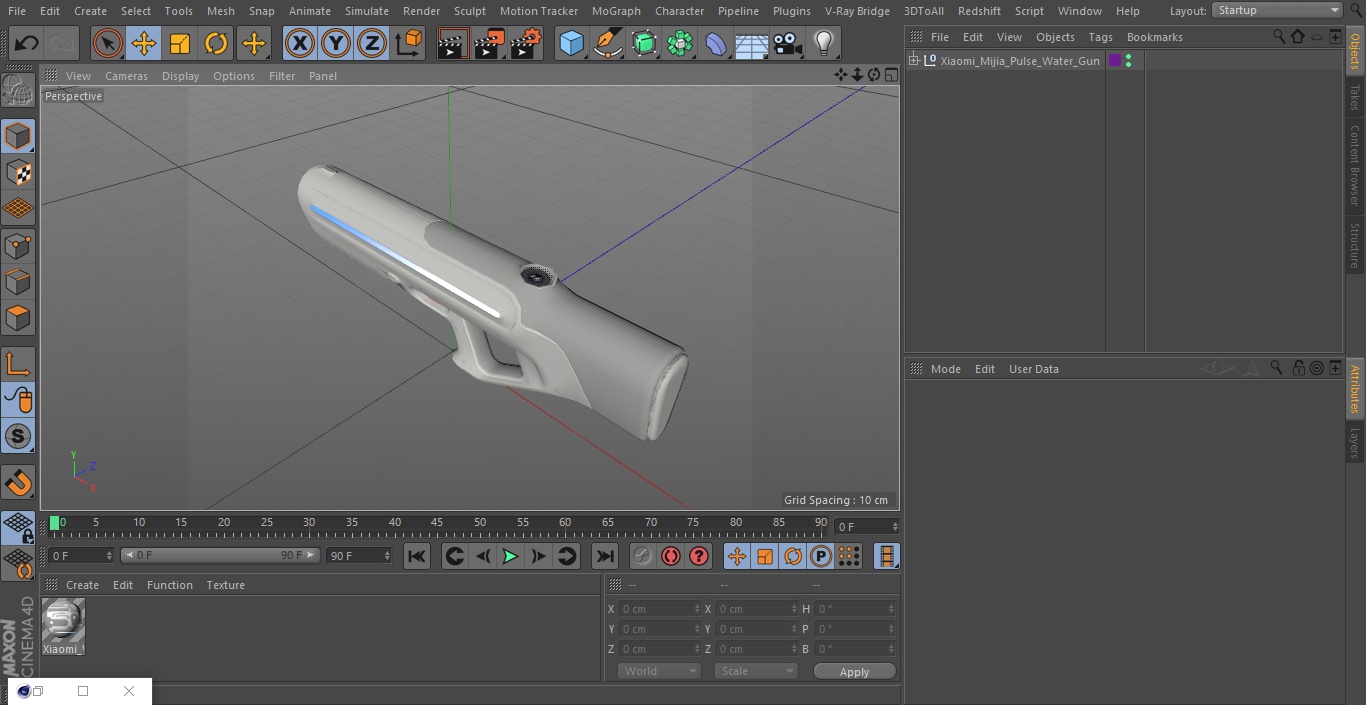Open viewport Cameras menu
Image resolution: width=1366 pixels, height=705 pixels.
point(126,76)
